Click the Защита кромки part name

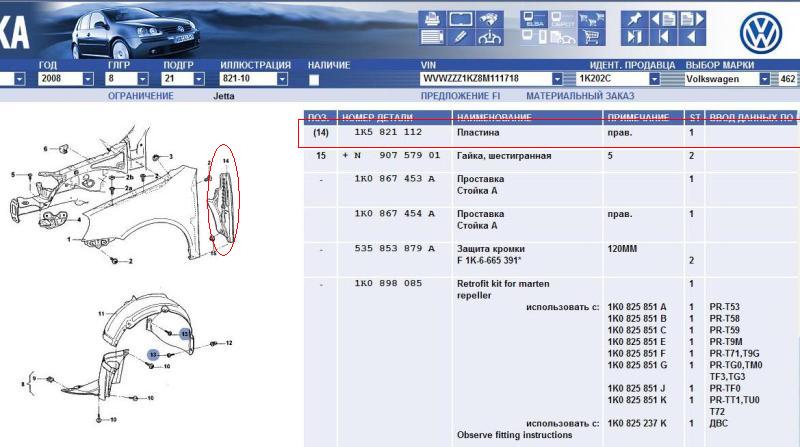pyautogui.click(x=491, y=249)
